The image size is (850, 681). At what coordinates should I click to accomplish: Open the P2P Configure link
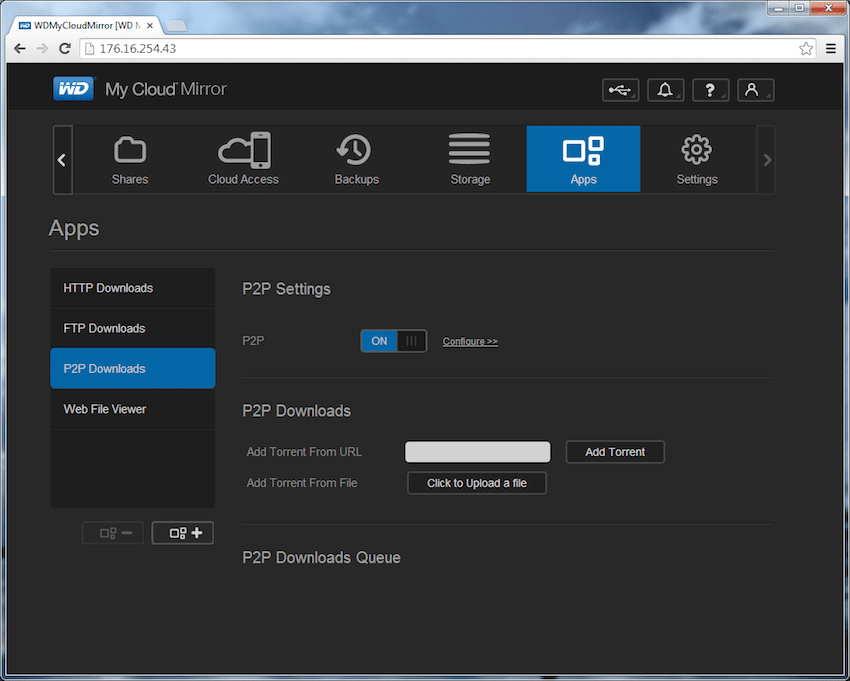pyautogui.click(x=470, y=342)
